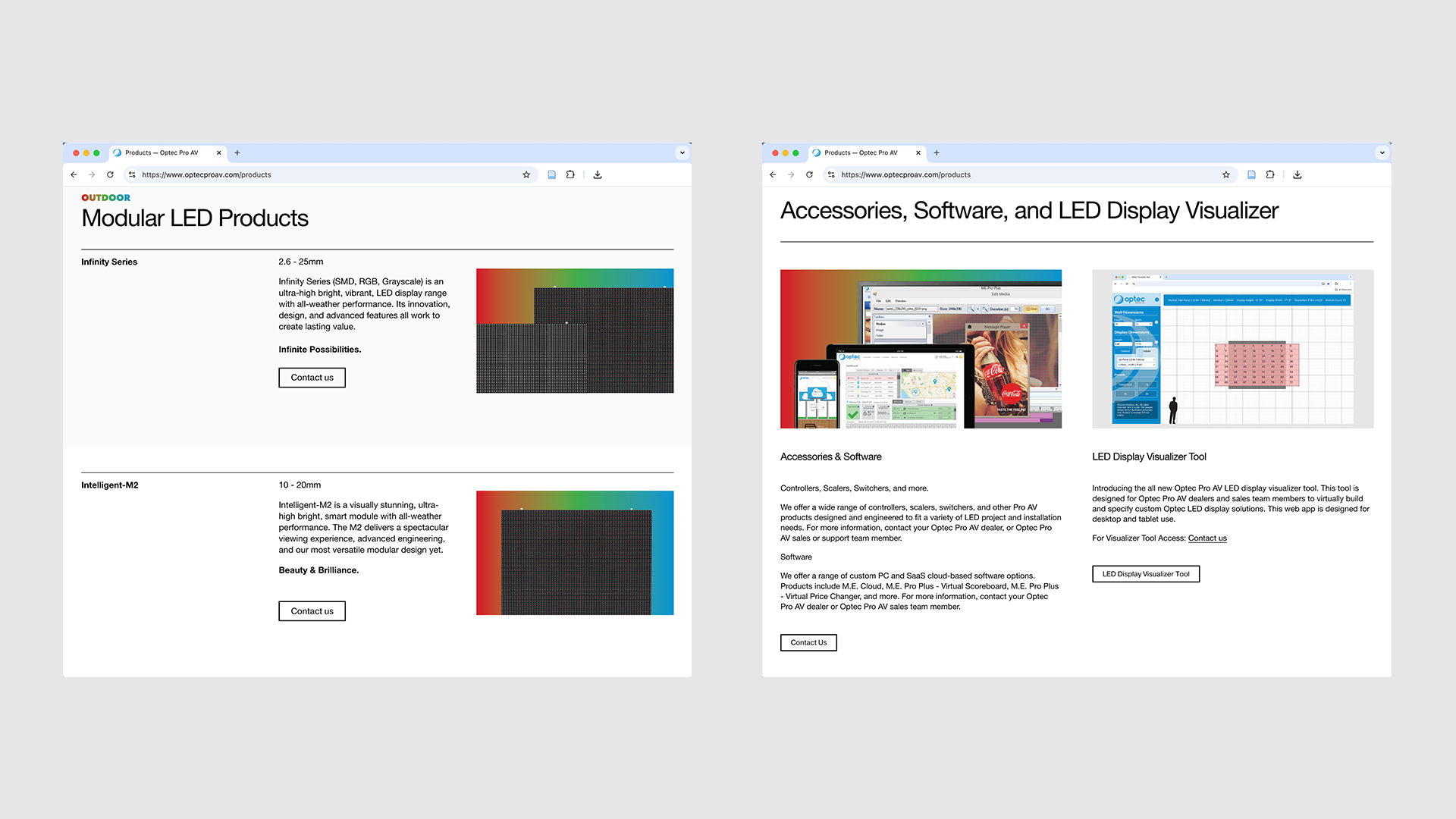Open the Intelligent-M2 LED panel image
Image resolution: width=1456 pixels, height=819 pixels.
pyautogui.click(x=575, y=553)
